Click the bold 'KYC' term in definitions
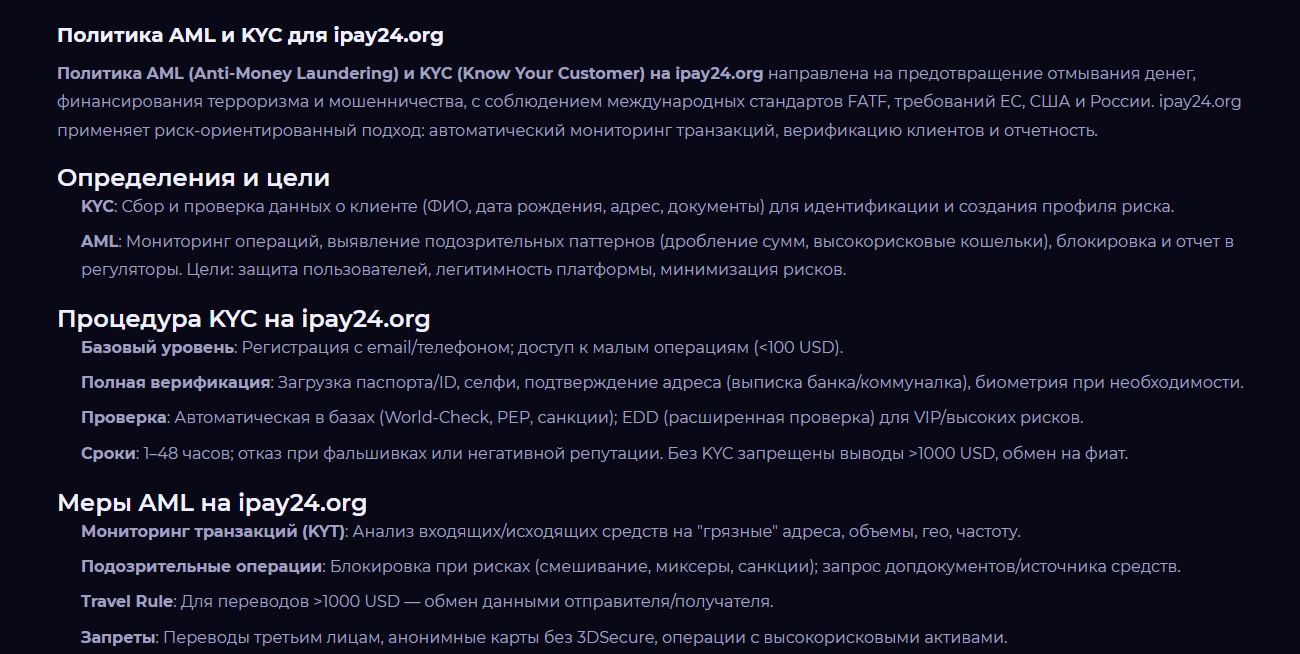Screen dimensions: 1300x654 (x=97, y=207)
